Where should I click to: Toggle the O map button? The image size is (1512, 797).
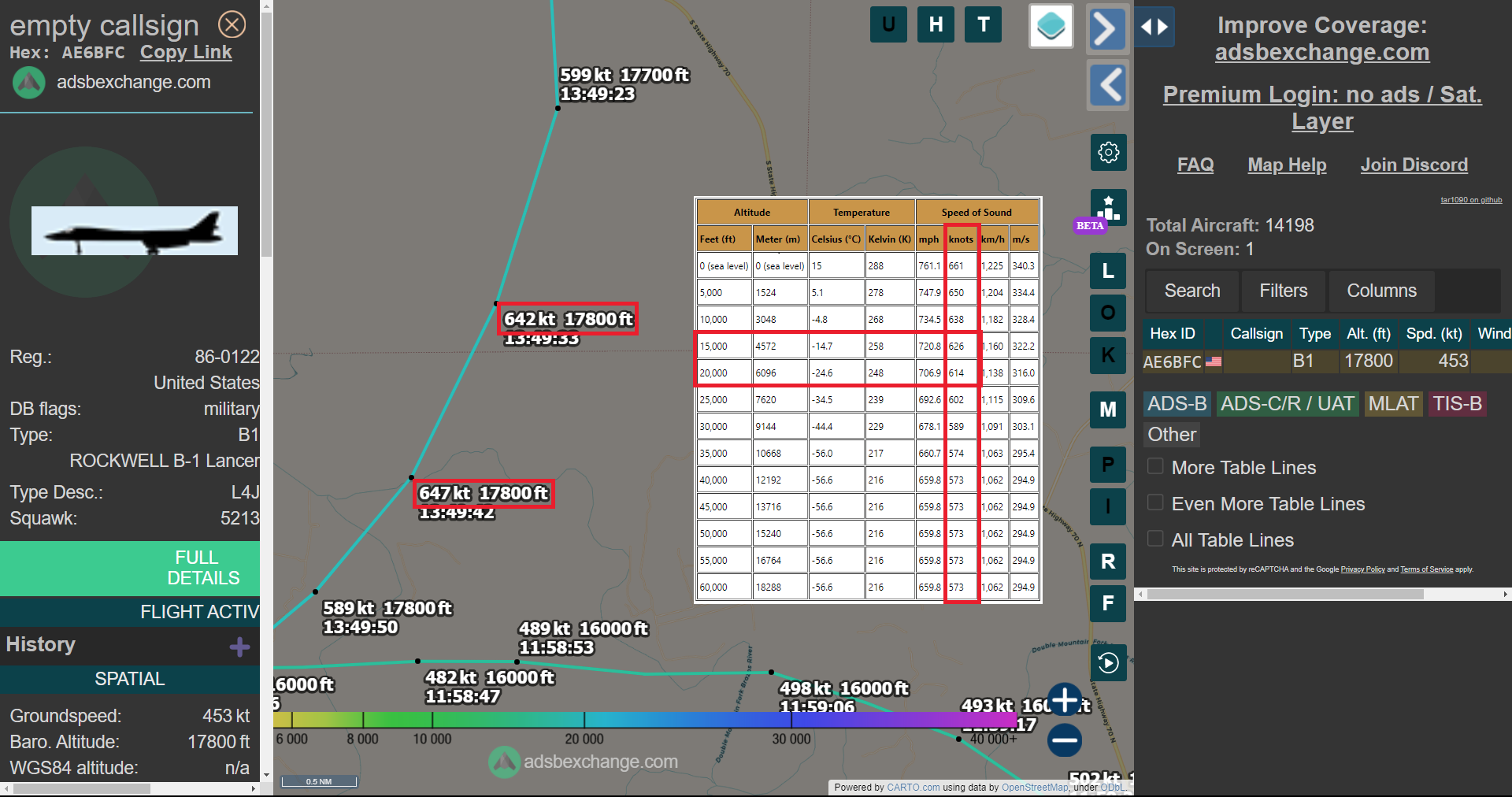point(1108,313)
